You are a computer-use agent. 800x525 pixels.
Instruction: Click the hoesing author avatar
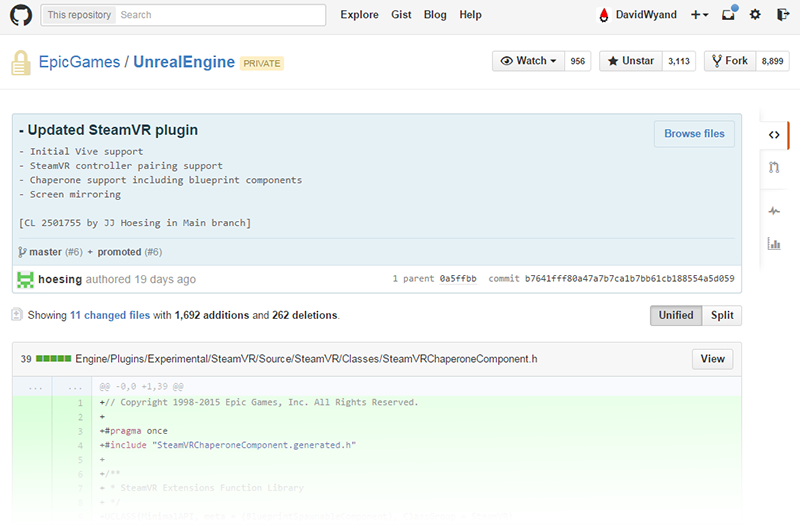(x=26, y=280)
